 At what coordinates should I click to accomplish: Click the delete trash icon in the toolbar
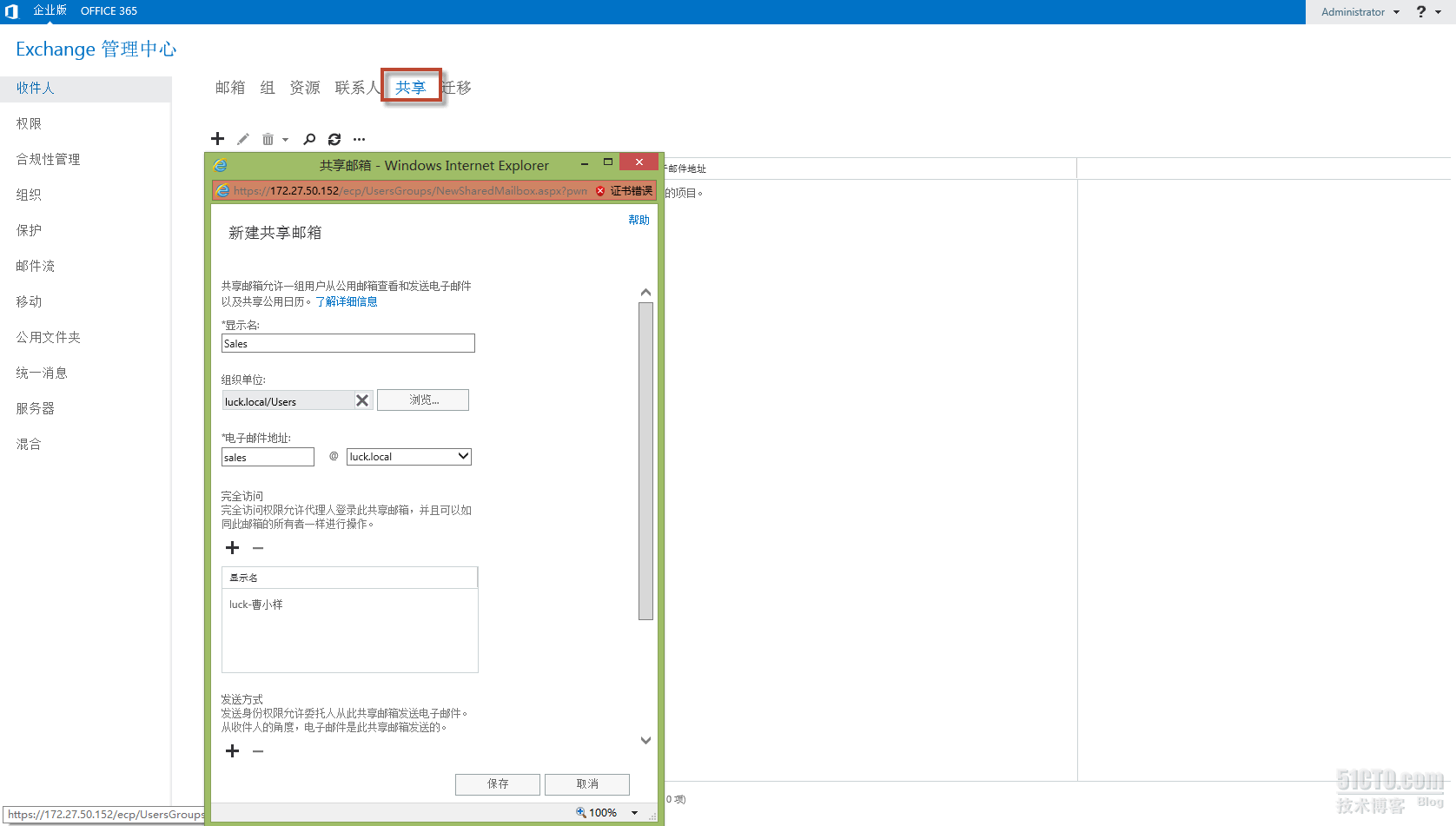point(268,139)
